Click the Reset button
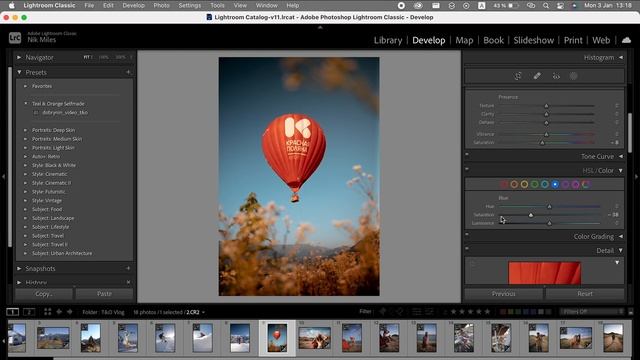640x360 pixels. click(x=585, y=293)
